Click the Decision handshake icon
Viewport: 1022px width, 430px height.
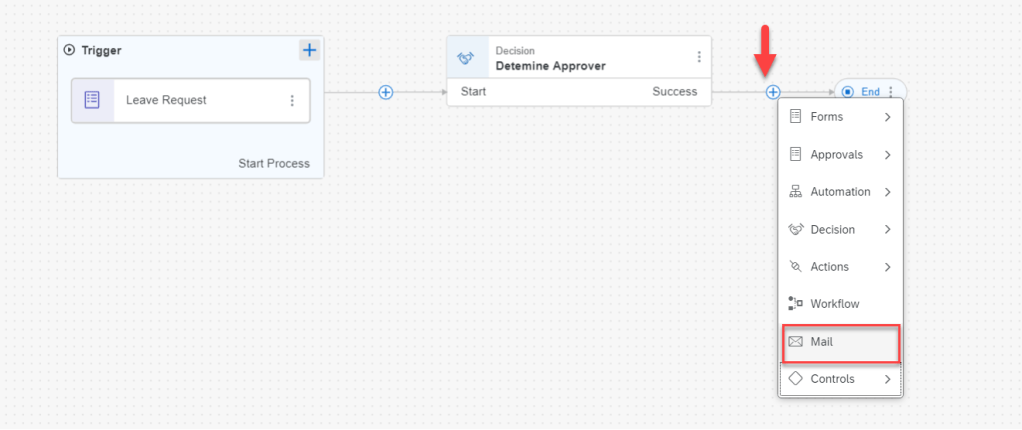click(465, 58)
